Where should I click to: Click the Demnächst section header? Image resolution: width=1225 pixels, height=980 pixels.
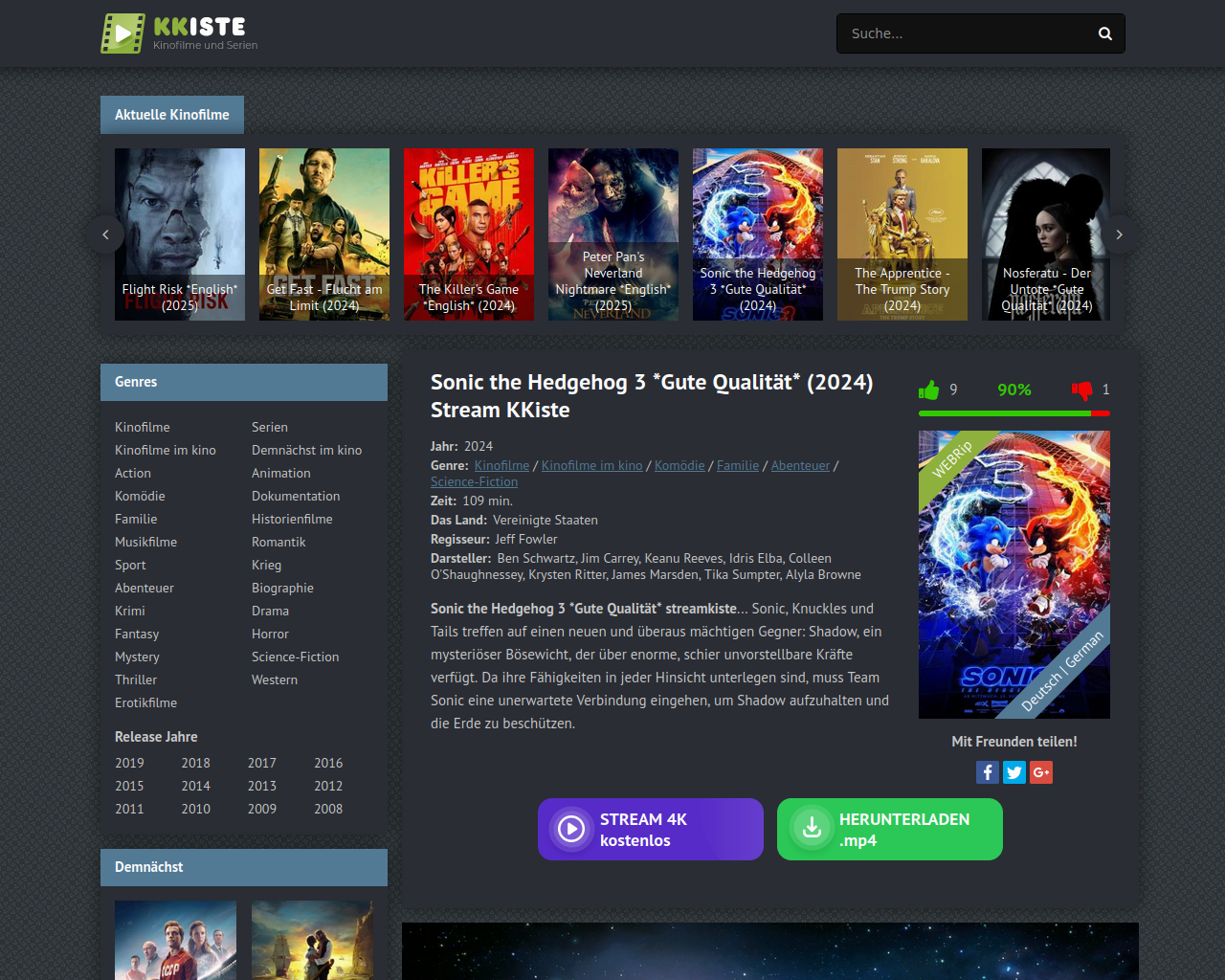point(244,867)
